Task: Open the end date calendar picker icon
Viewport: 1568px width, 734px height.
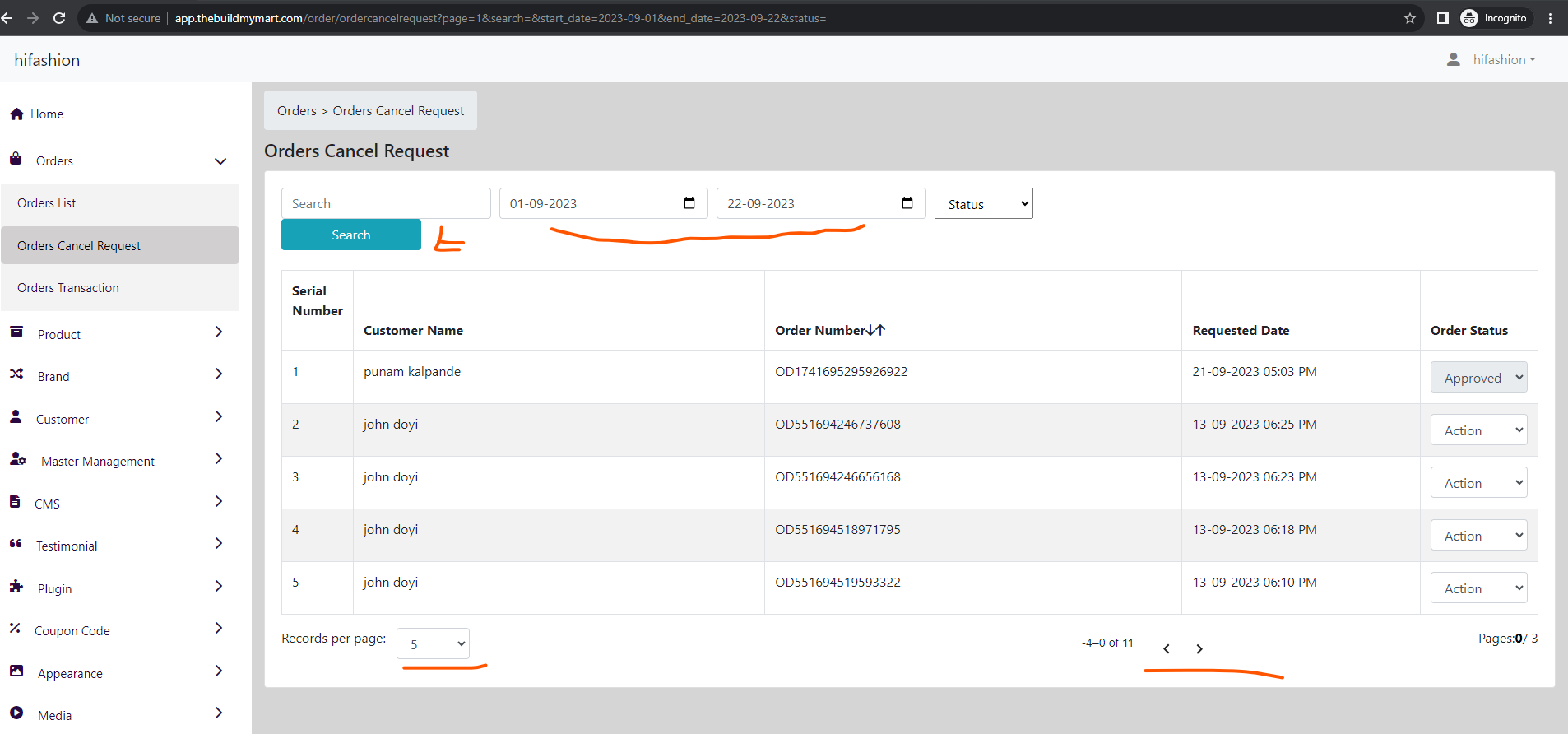Action: [x=907, y=203]
